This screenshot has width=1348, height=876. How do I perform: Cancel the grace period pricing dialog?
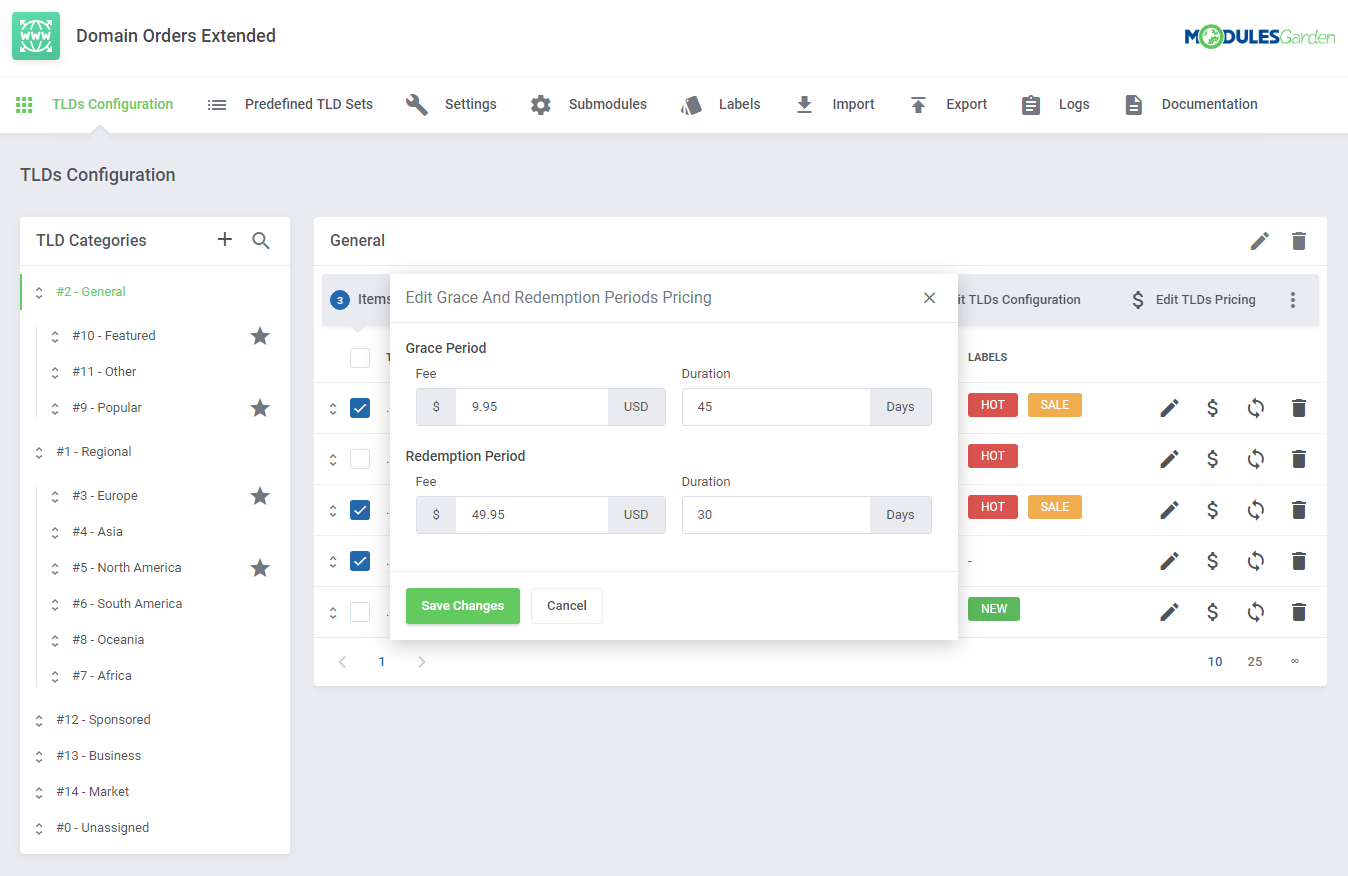coord(566,606)
